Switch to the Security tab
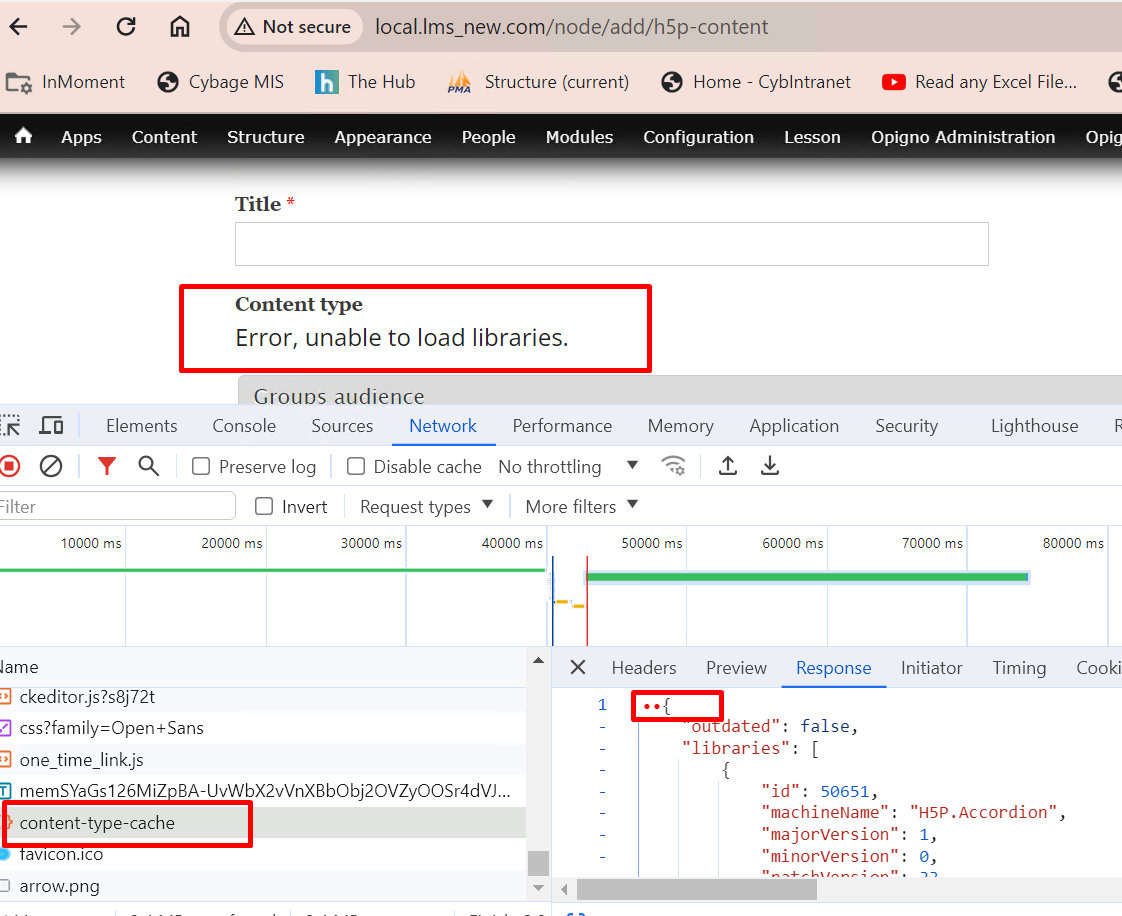The height and width of the screenshot is (916, 1122). (906, 427)
